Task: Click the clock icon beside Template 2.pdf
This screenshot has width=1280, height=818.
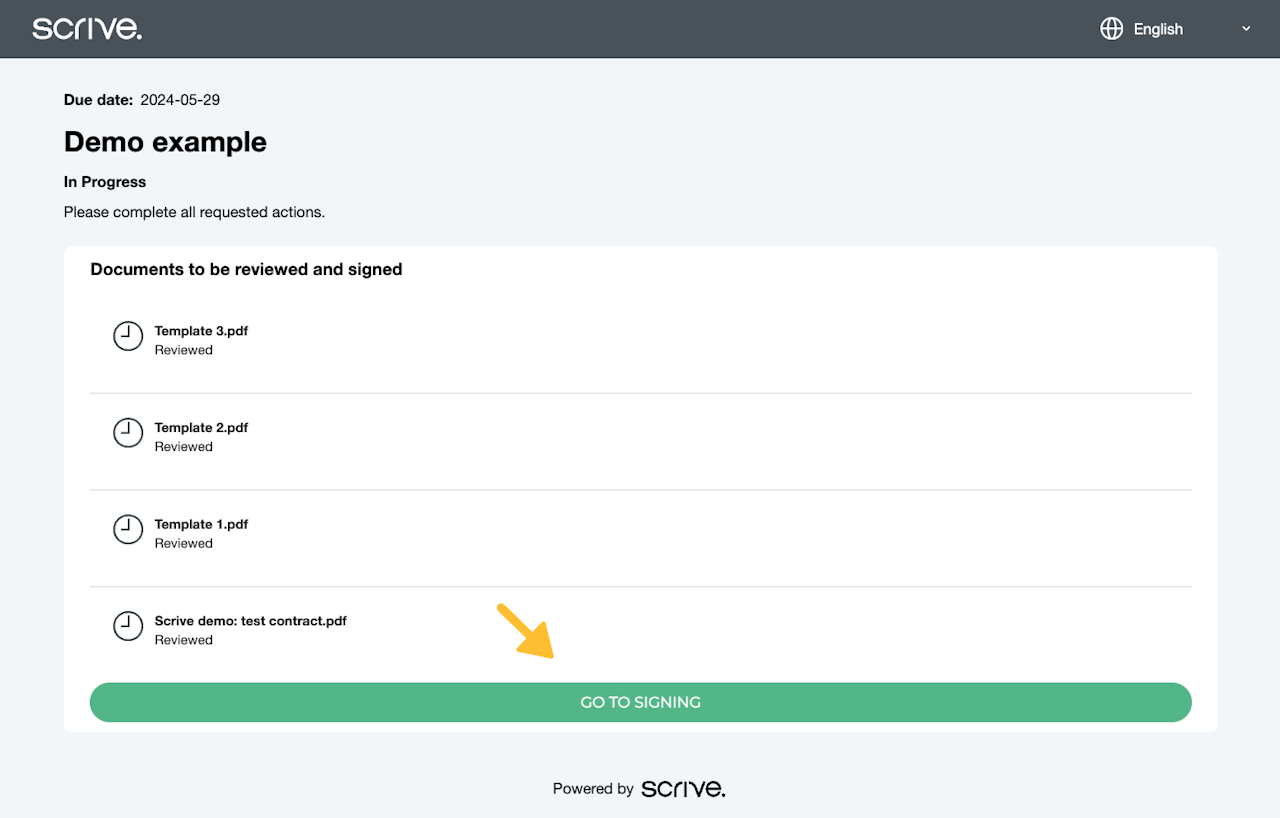Action: point(128,433)
